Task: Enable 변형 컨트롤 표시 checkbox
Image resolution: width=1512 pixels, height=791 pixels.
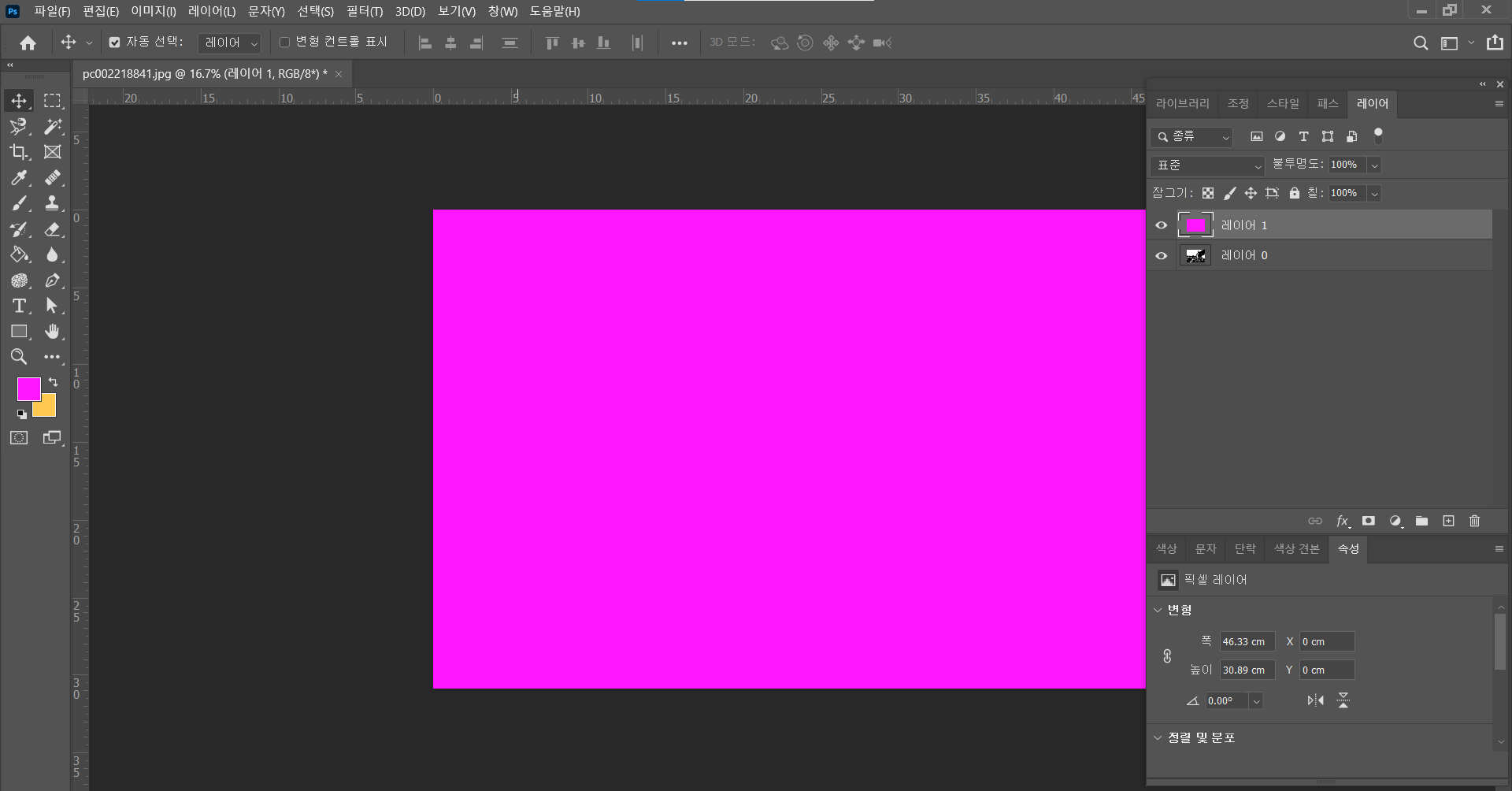Action: (x=285, y=43)
